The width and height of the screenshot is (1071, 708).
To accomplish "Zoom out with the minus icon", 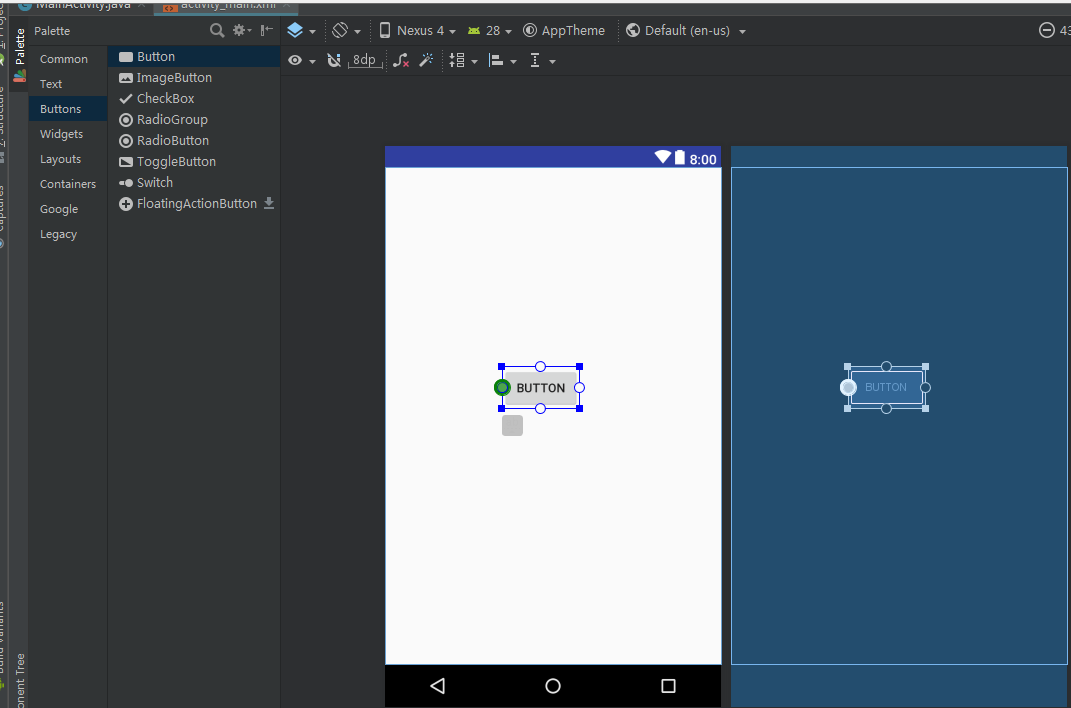I will (x=1046, y=30).
